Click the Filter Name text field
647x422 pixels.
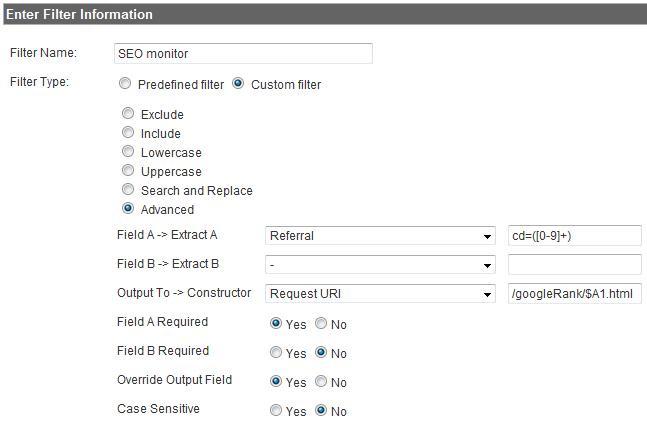pos(243,54)
